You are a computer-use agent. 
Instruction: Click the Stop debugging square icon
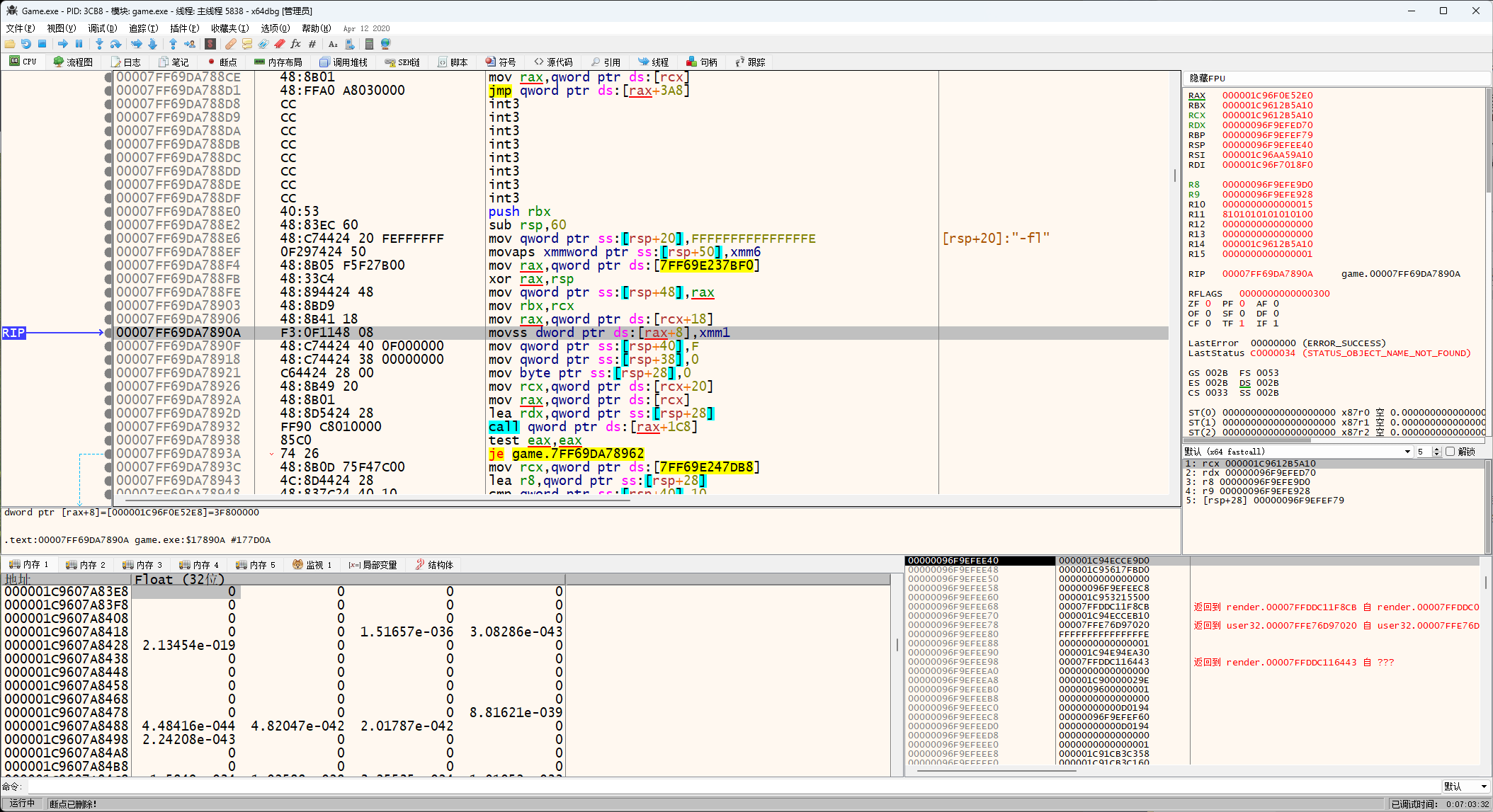coord(42,44)
